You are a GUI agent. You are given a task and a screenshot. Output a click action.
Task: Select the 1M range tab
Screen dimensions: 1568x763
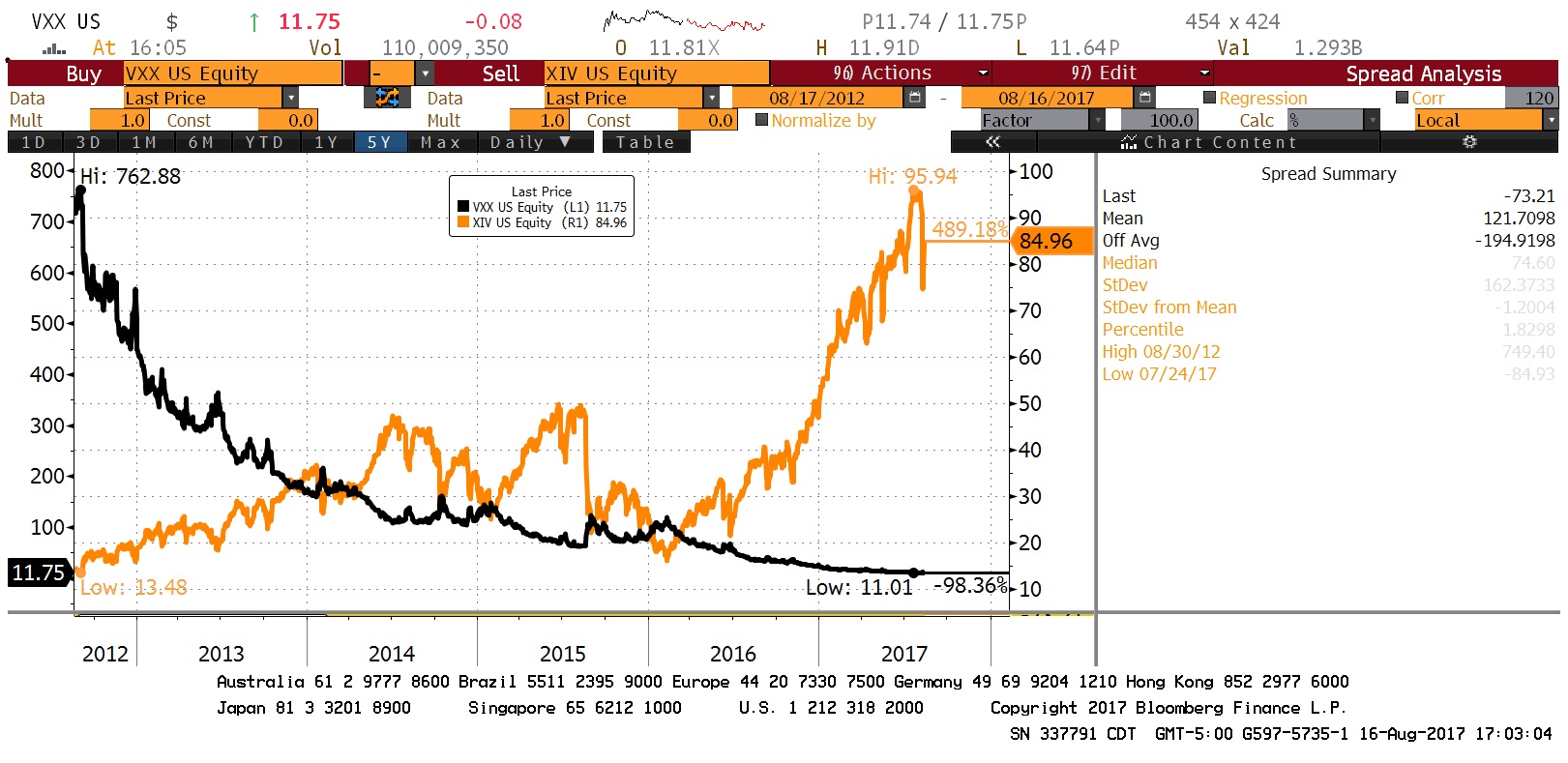pyautogui.click(x=145, y=142)
